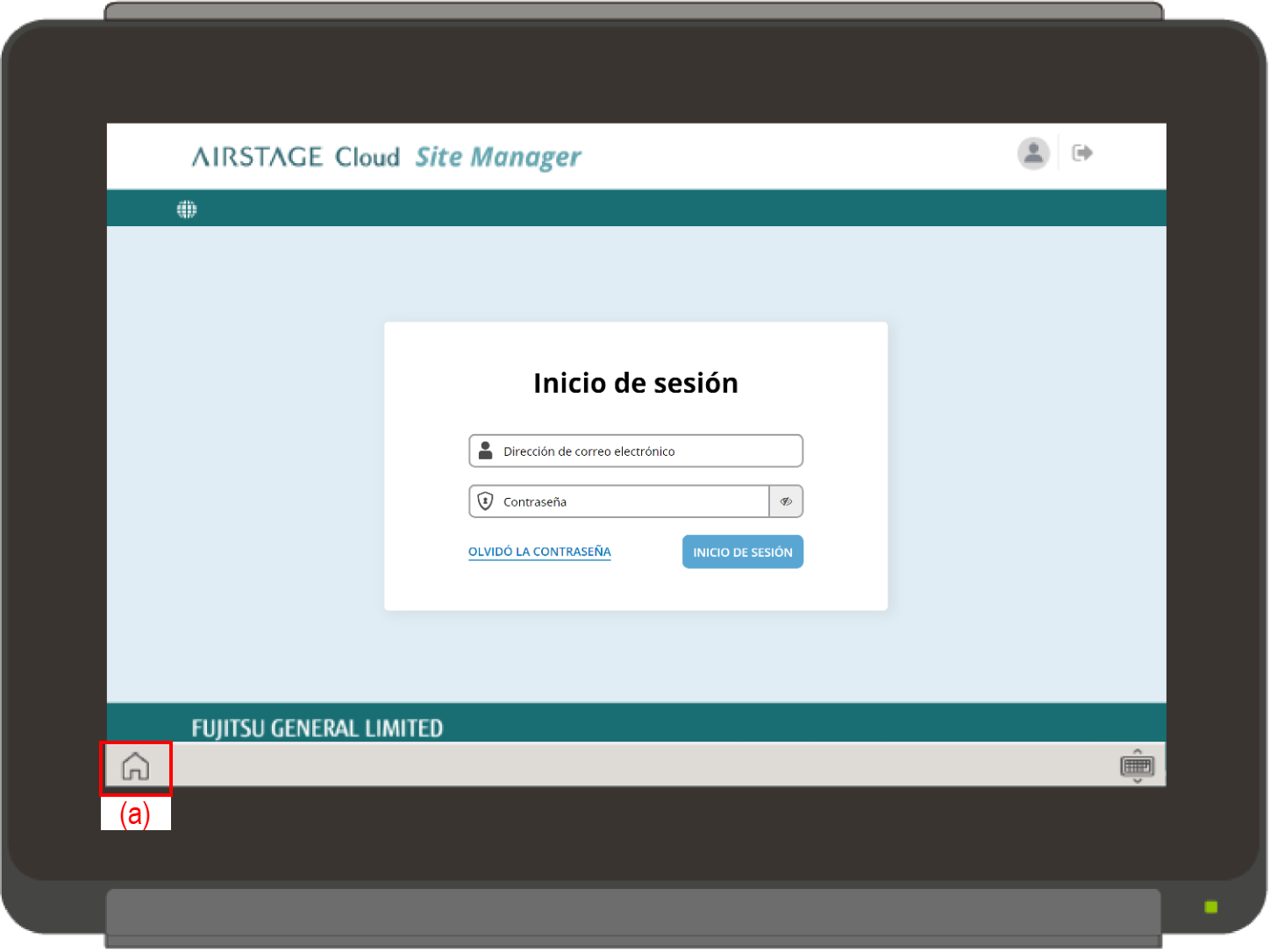Image resolution: width=1270 pixels, height=952 pixels.
Task: Show the on-screen keyboard icon
Action: [1137, 767]
